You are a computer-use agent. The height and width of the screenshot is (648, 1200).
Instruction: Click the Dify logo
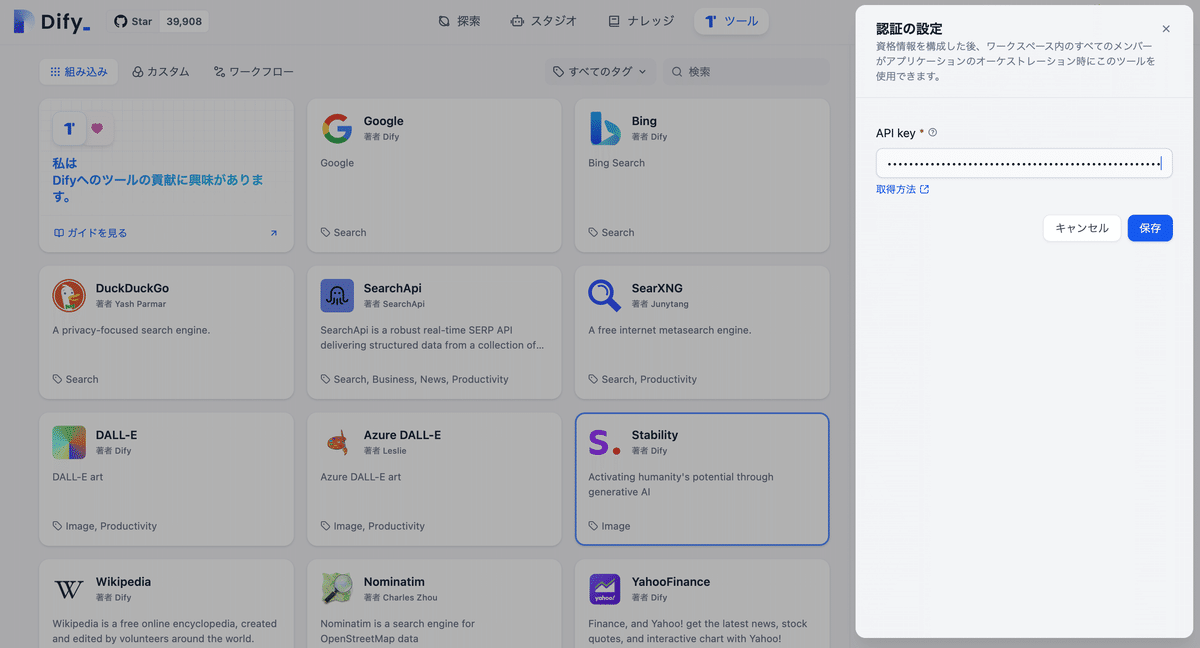pyautogui.click(x=52, y=21)
